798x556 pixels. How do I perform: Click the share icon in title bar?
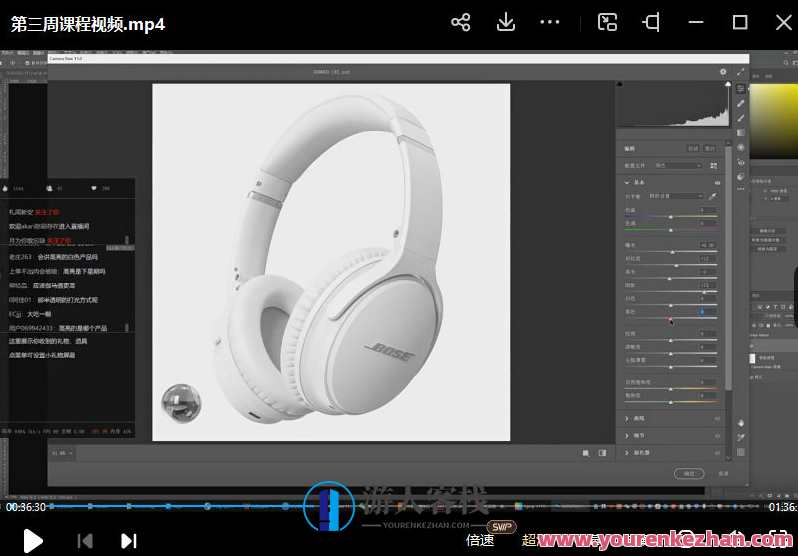click(x=460, y=22)
